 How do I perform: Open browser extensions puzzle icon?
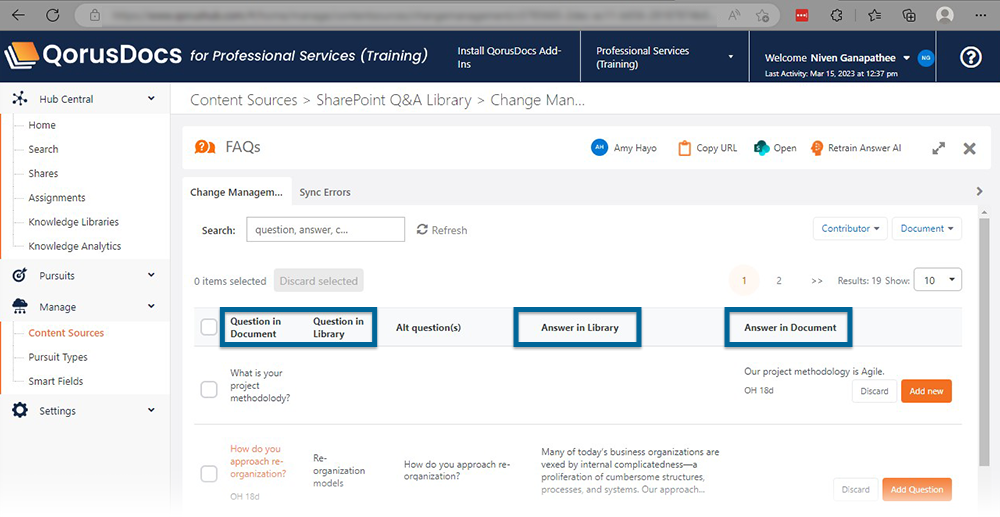click(837, 15)
